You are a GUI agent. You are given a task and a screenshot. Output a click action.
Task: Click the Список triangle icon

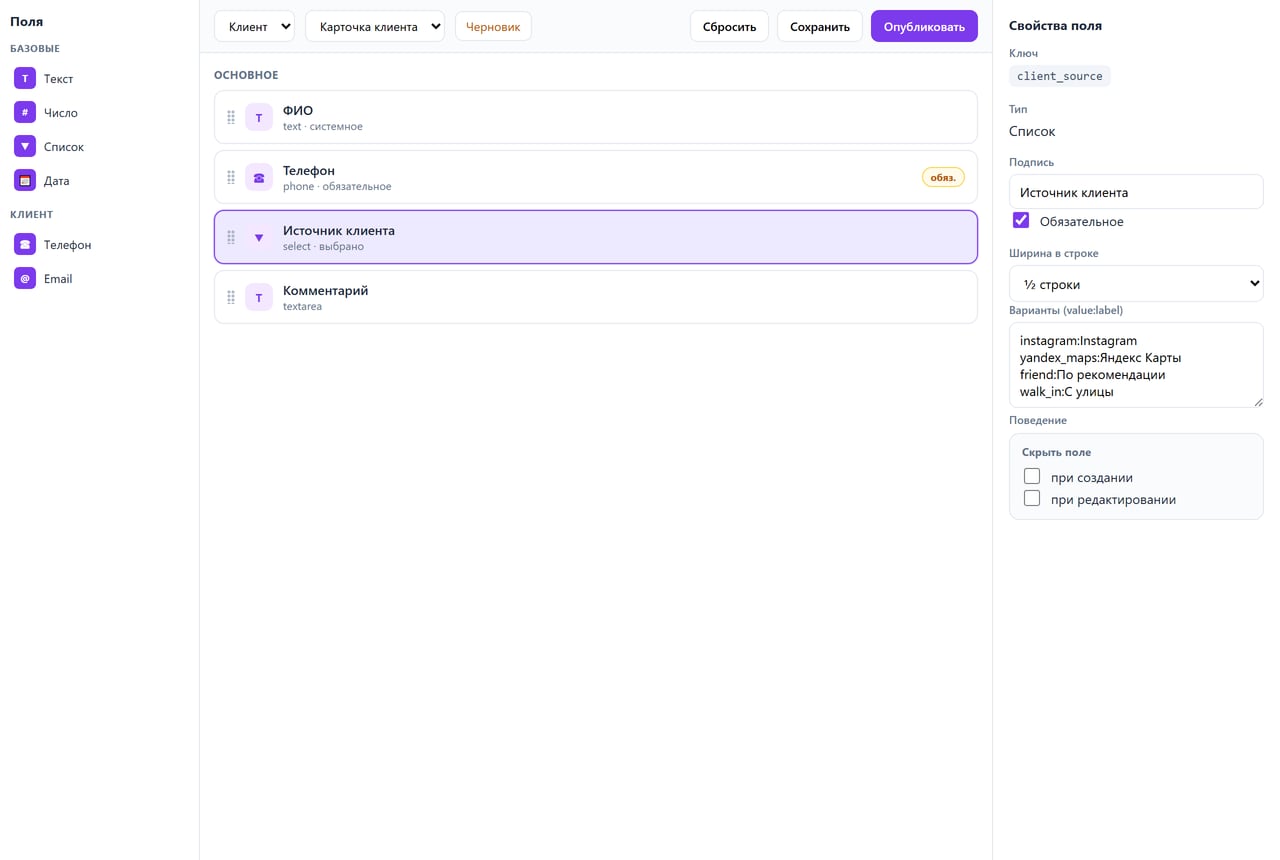pyautogui.click(x=25, y=147)
